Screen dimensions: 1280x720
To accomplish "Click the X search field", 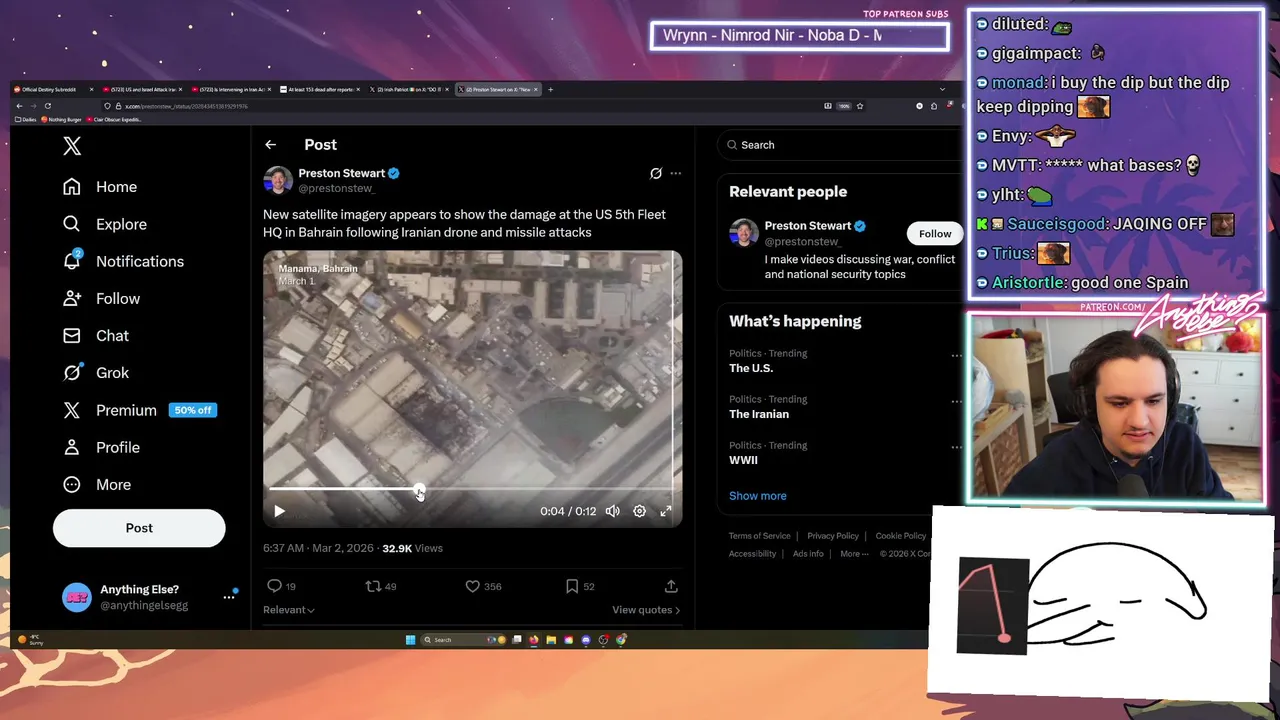I will coord(840,145).
